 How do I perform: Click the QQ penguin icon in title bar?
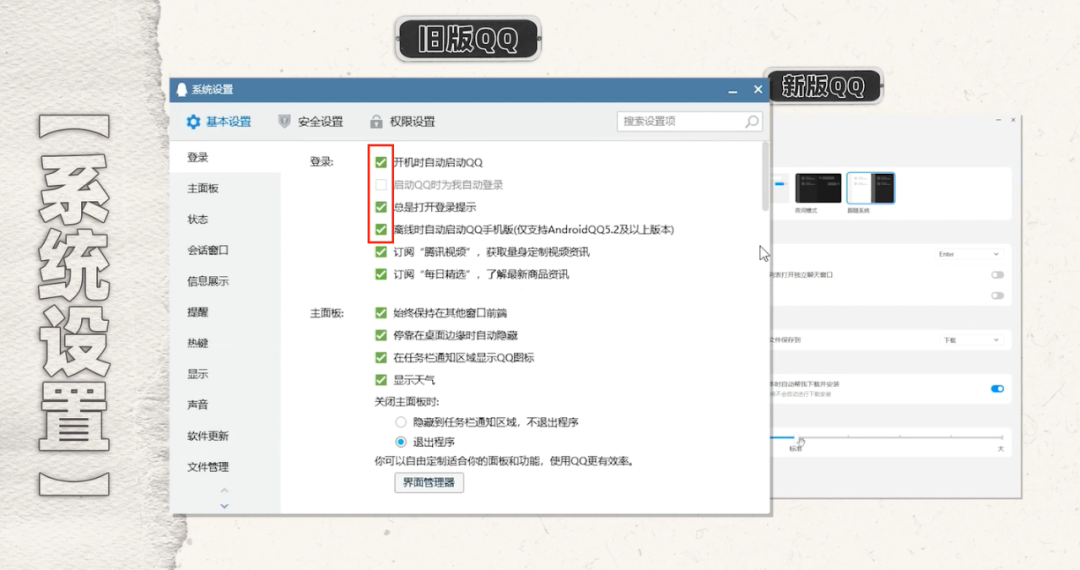[182, 89]
